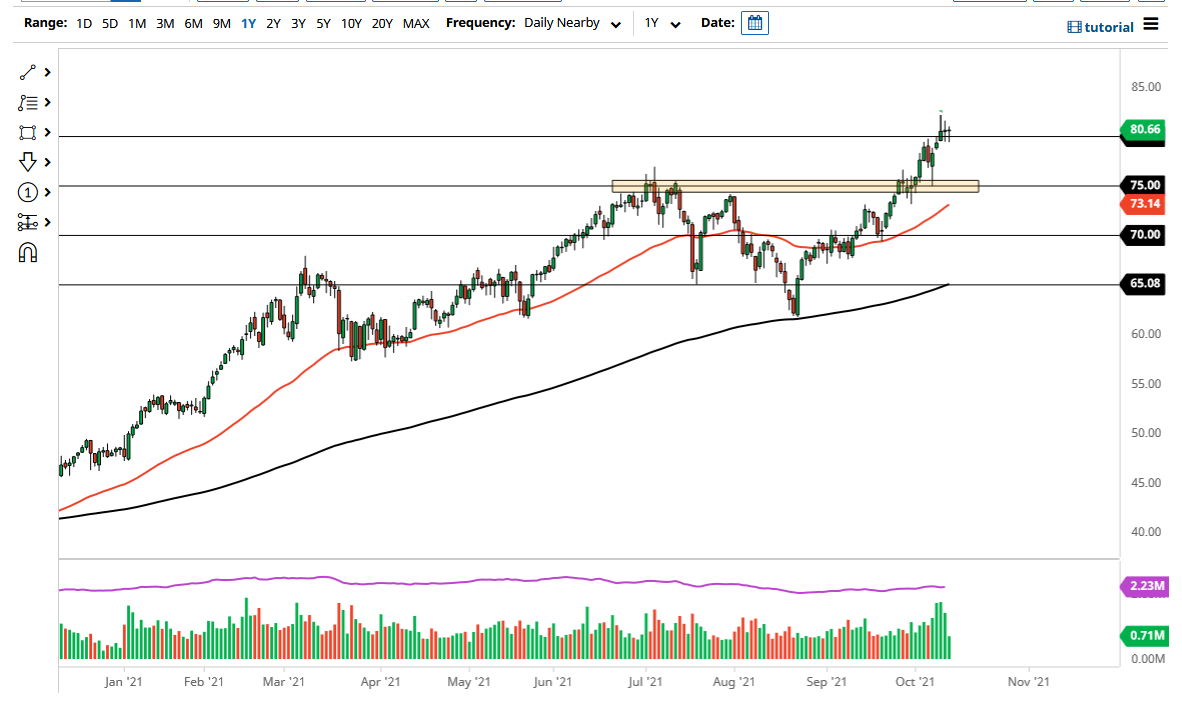Select the MAX range option
The height and width of the screenshot is (709, 1182).
(417, 22)
